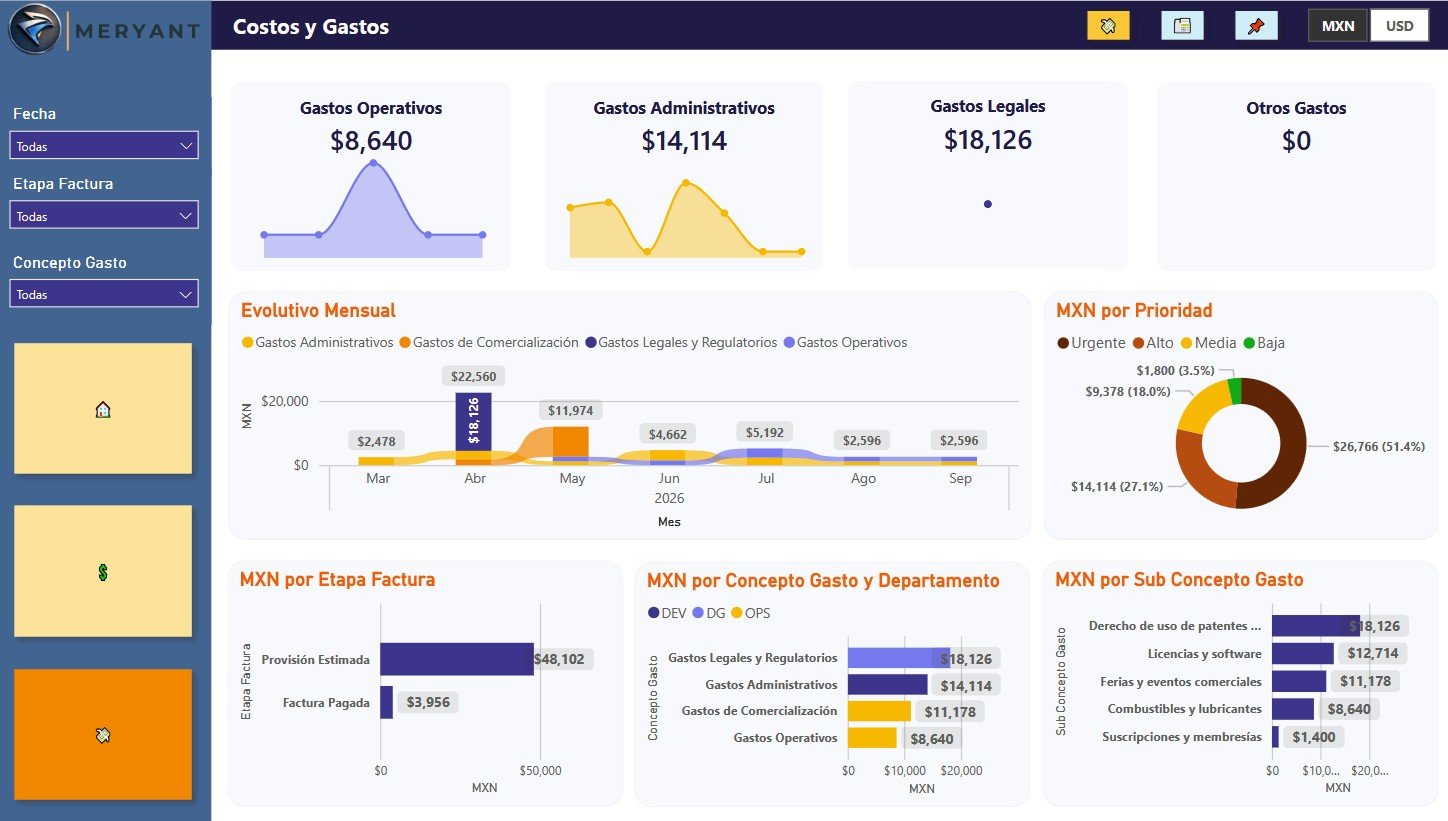
Task: Click the green dollar sign navigation tile
Action: (103, 571)
